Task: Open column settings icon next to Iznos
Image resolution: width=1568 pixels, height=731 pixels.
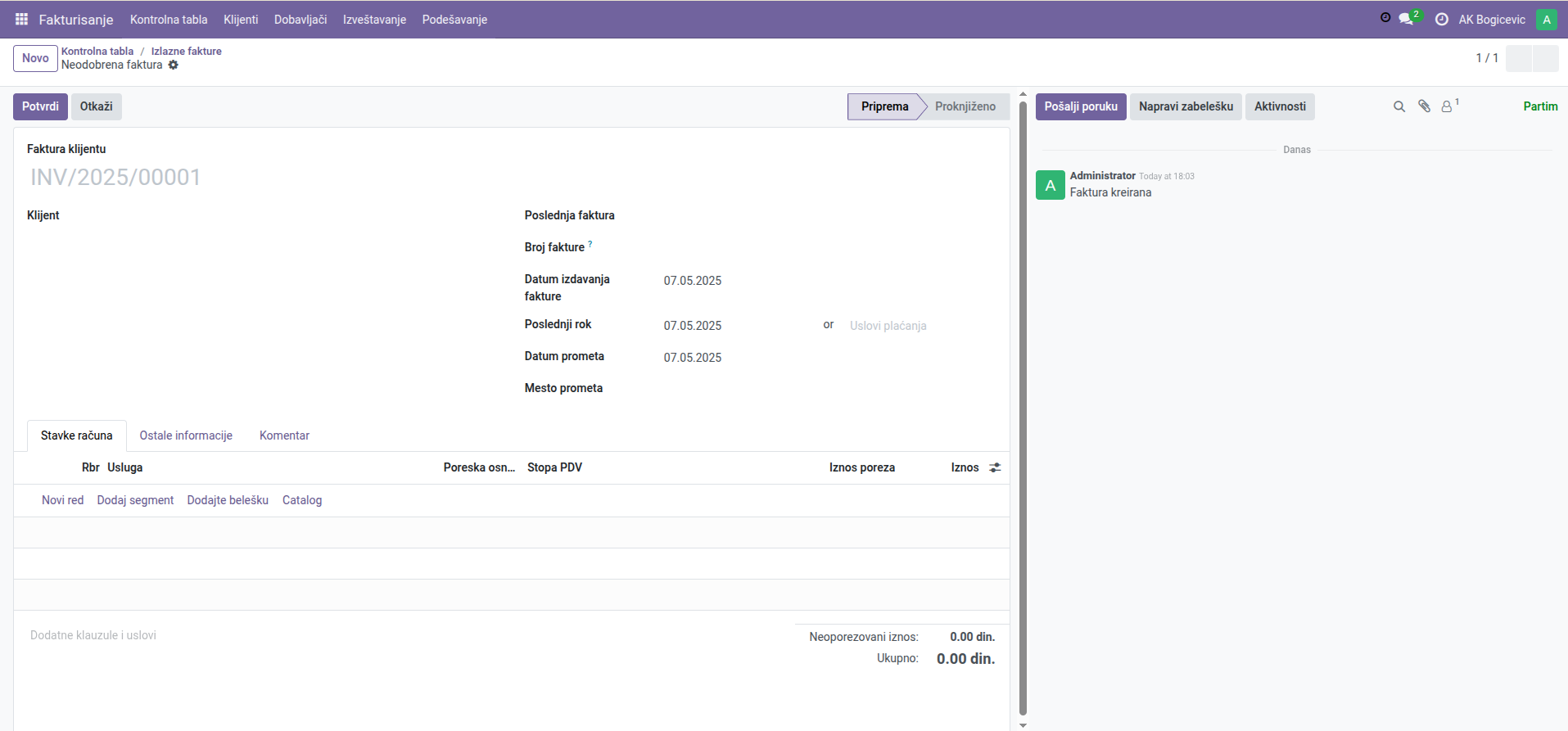Action: point(995,467)
